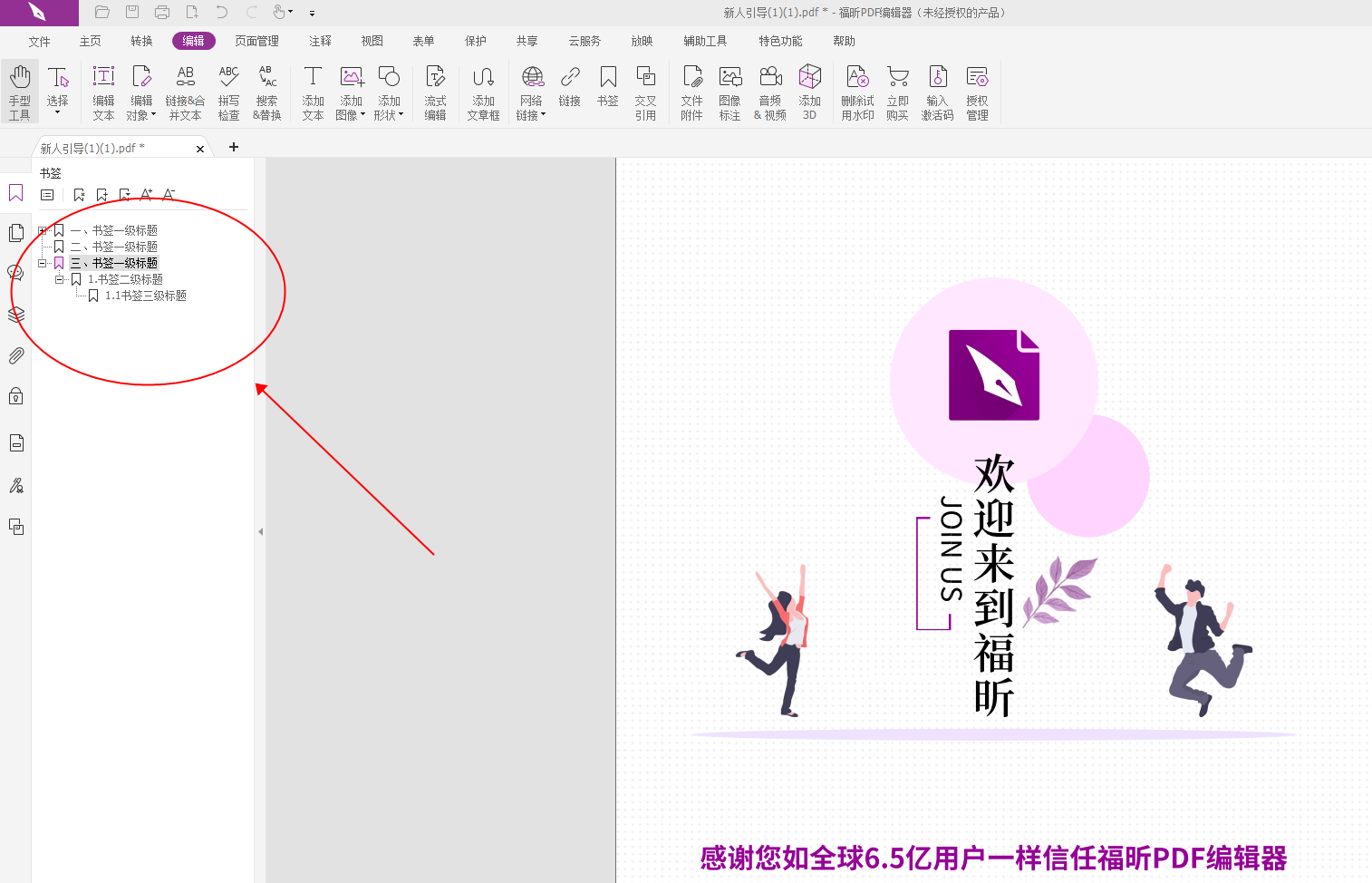
Task: Click the 立即购买 button
Action: click(x=897, y=91)
